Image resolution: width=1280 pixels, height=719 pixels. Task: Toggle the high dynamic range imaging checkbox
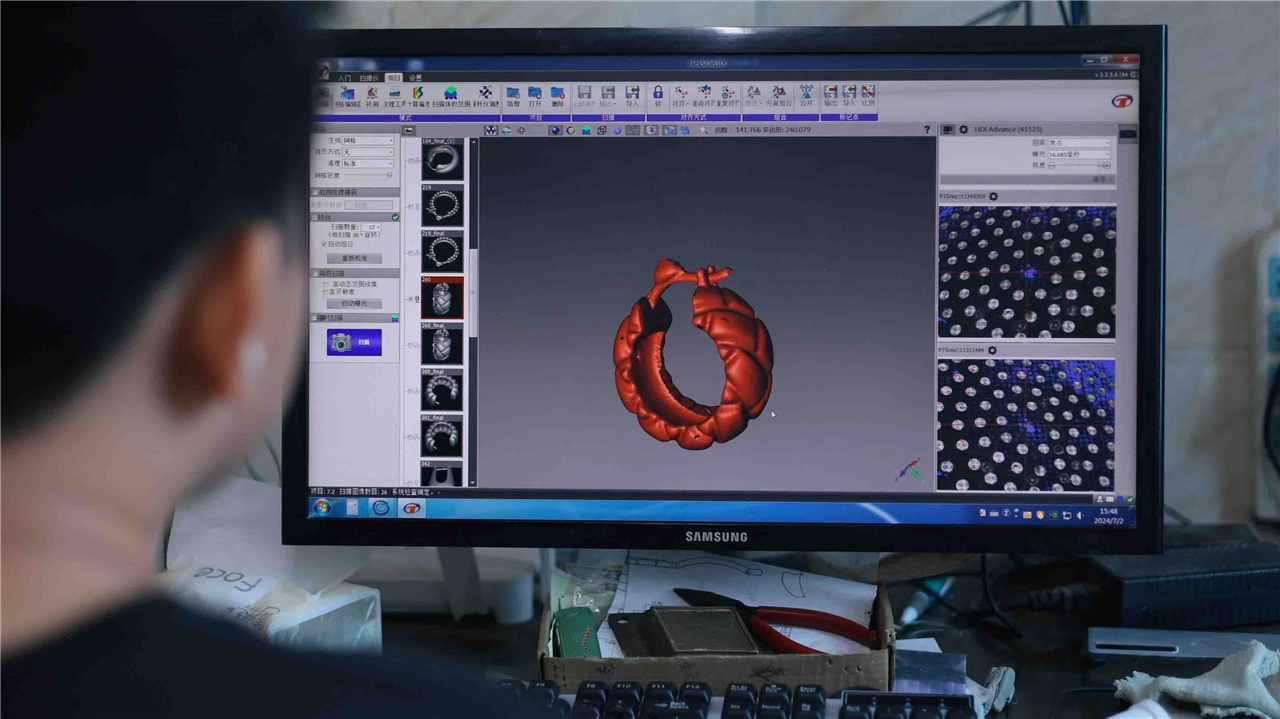point(326,284)
